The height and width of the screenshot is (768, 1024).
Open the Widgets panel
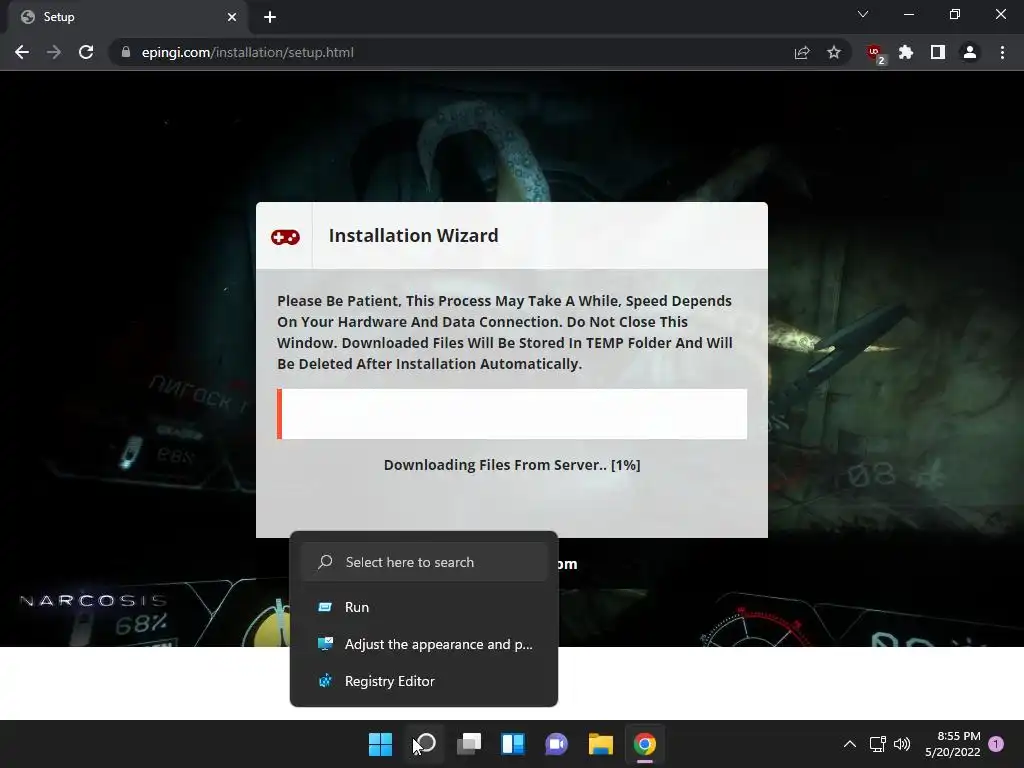pos(513,744)
